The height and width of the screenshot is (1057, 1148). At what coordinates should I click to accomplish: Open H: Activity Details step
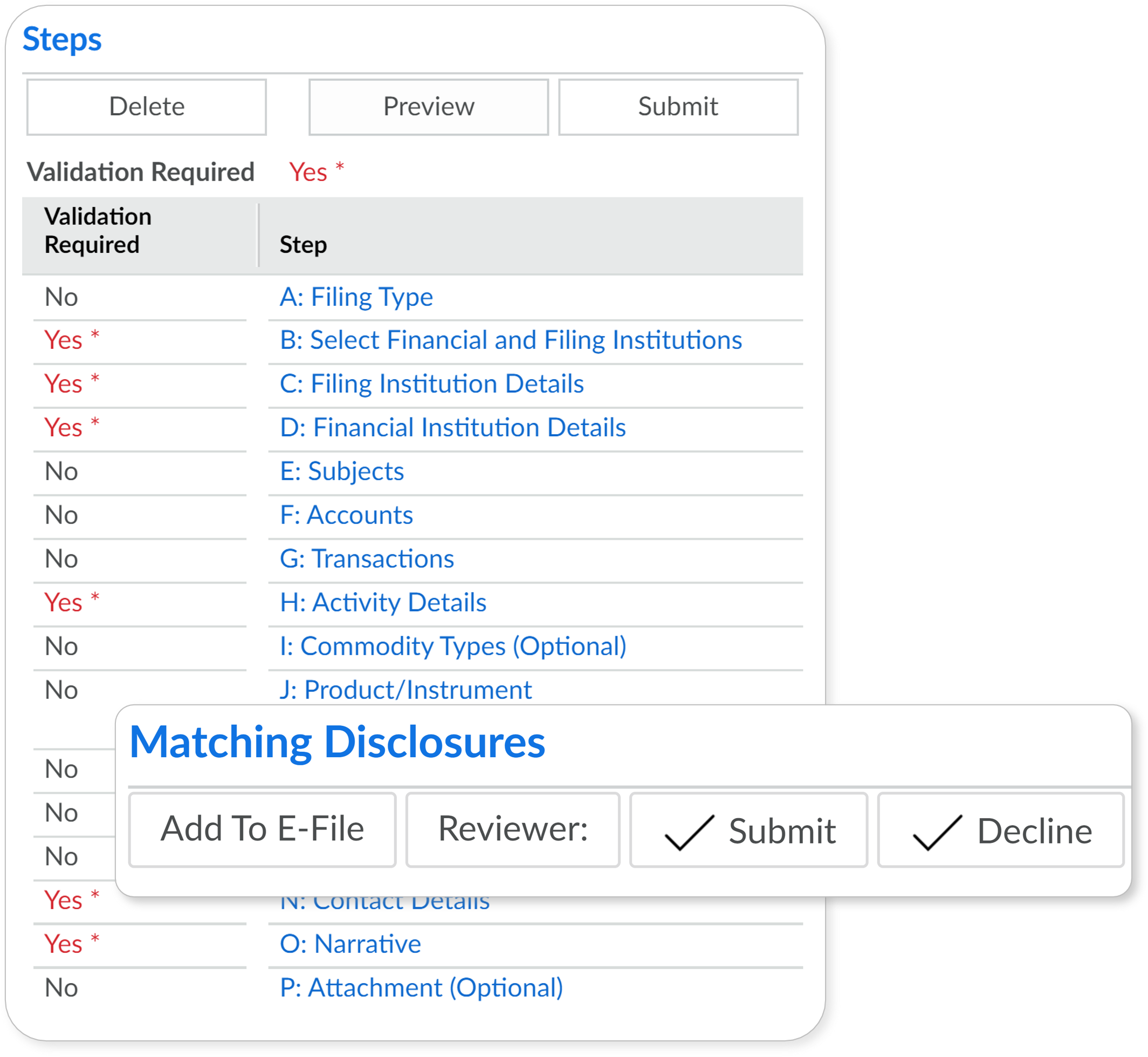pos(383,603)
